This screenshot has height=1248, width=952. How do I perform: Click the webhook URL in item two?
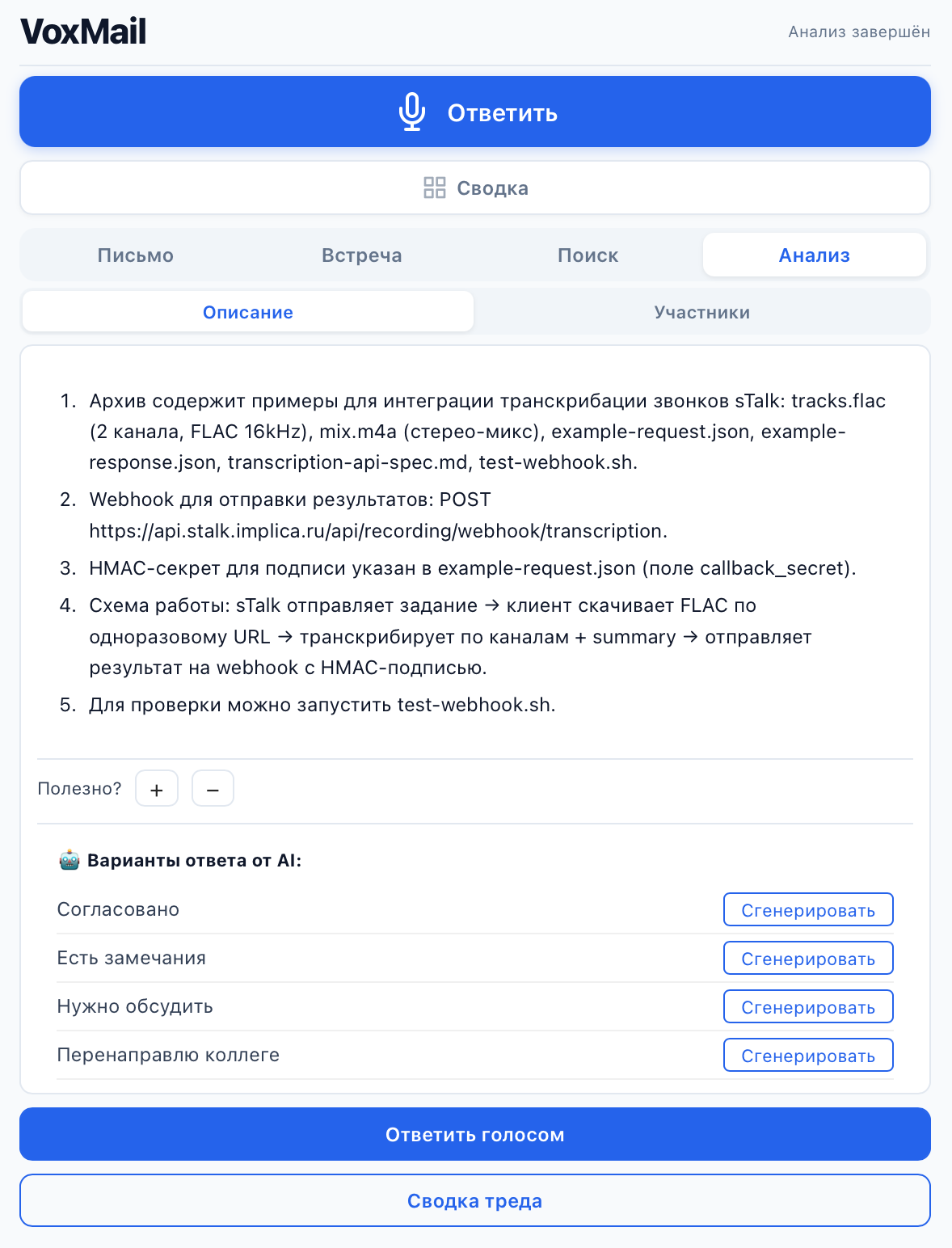point(378,532)
